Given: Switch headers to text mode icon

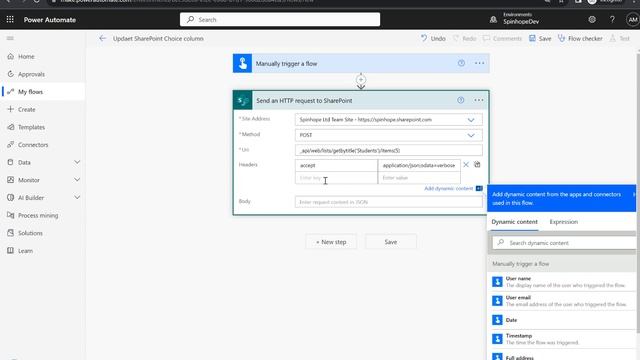Looking at the screenshot, I should pyautogui.click(x=477, y=164).
